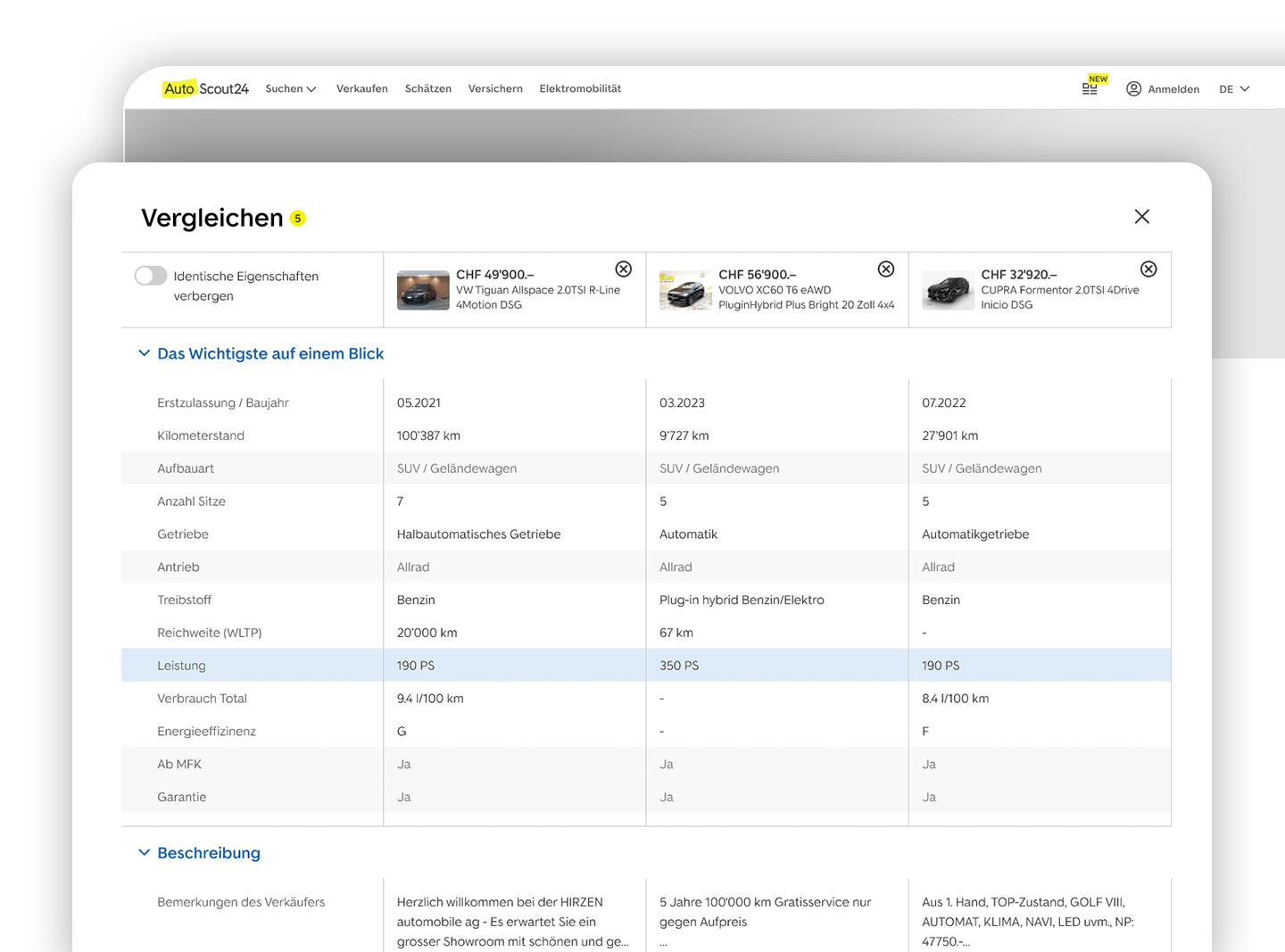Open the comparison list icon marked NEW
This screenshot has height=952, width=1285.
(1090, 88)
